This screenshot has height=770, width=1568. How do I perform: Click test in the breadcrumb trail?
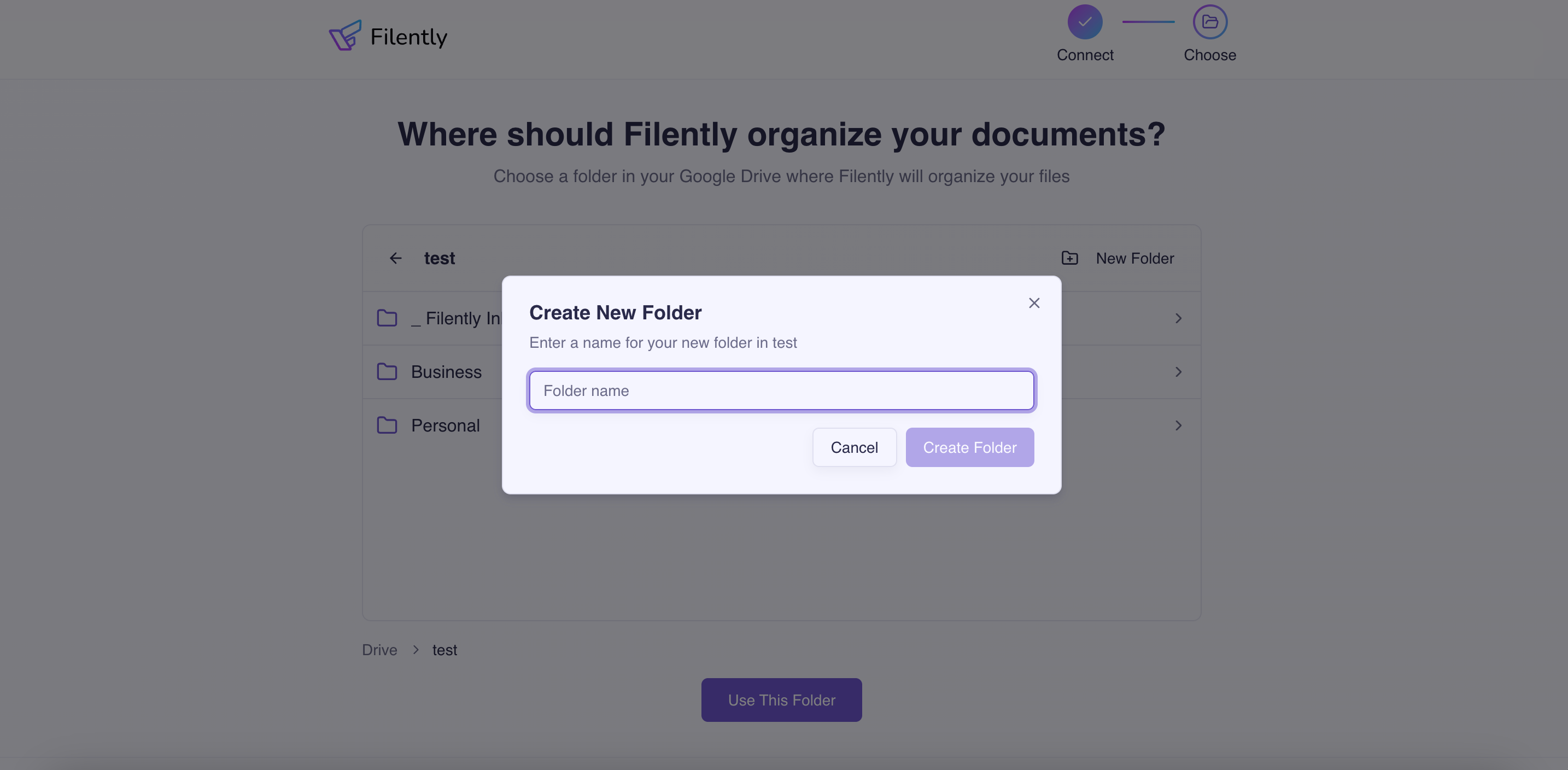(444, 650)
